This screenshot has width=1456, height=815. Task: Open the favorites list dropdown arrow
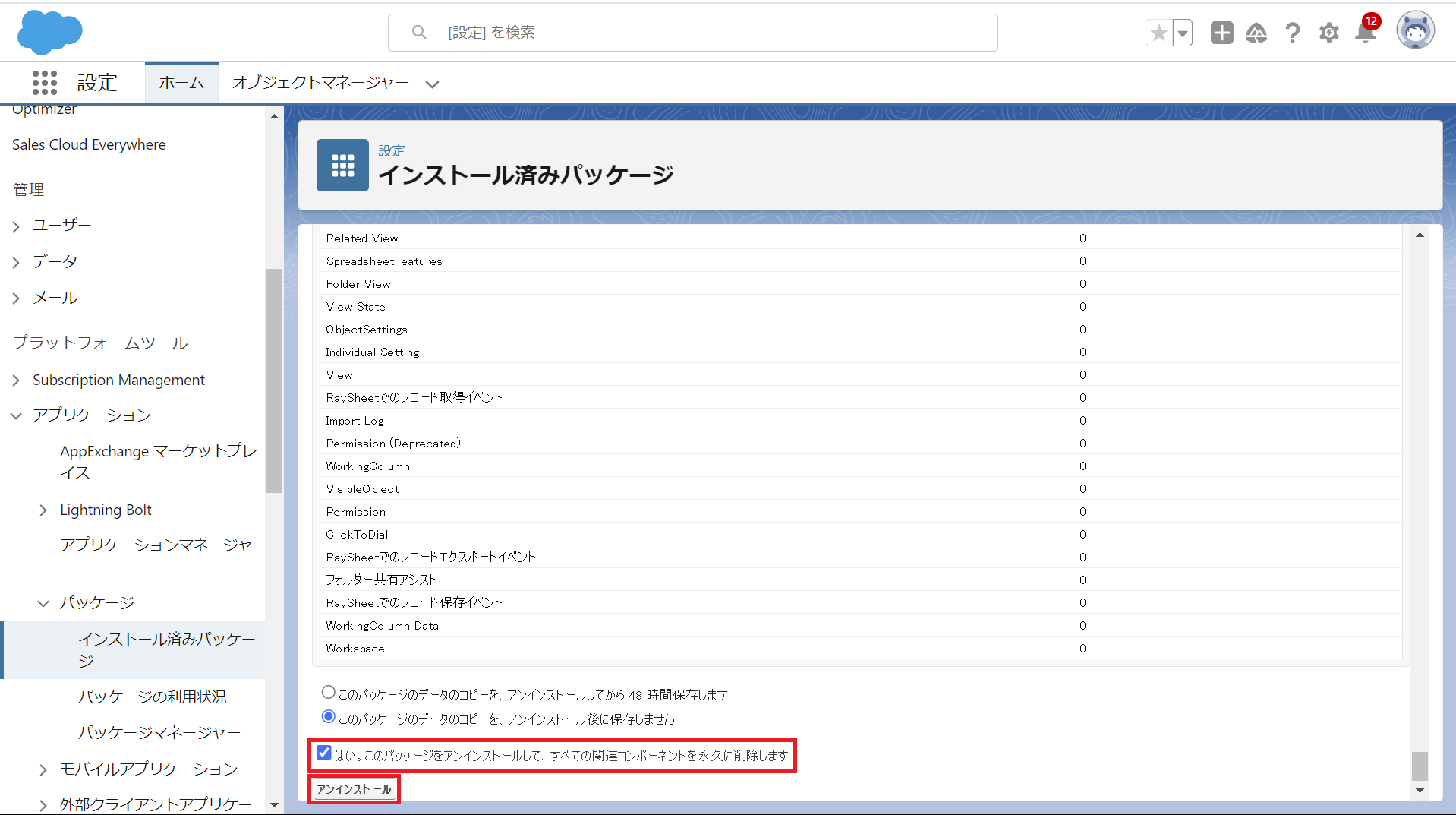tap(1183, 33)
